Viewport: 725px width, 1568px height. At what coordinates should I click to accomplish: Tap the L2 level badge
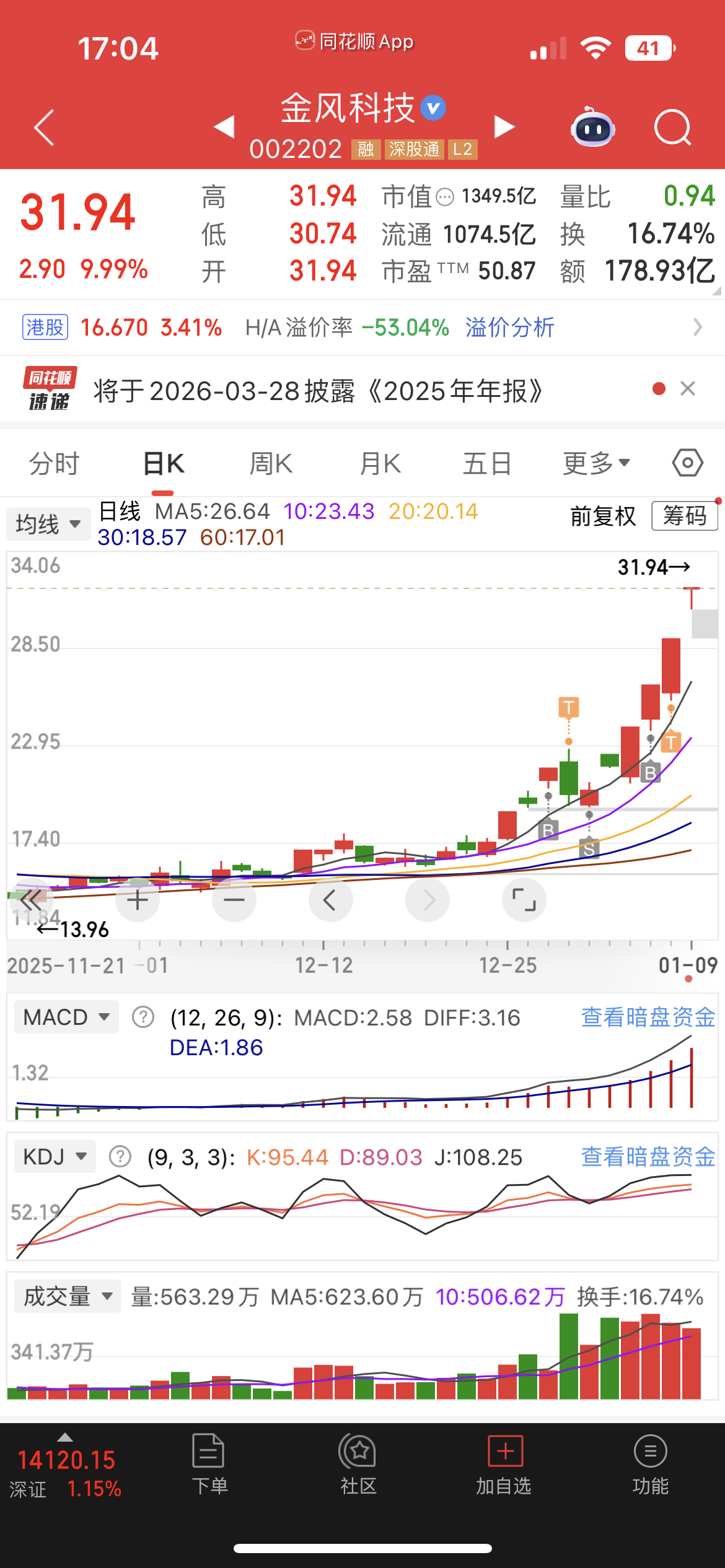pos(462,149)
